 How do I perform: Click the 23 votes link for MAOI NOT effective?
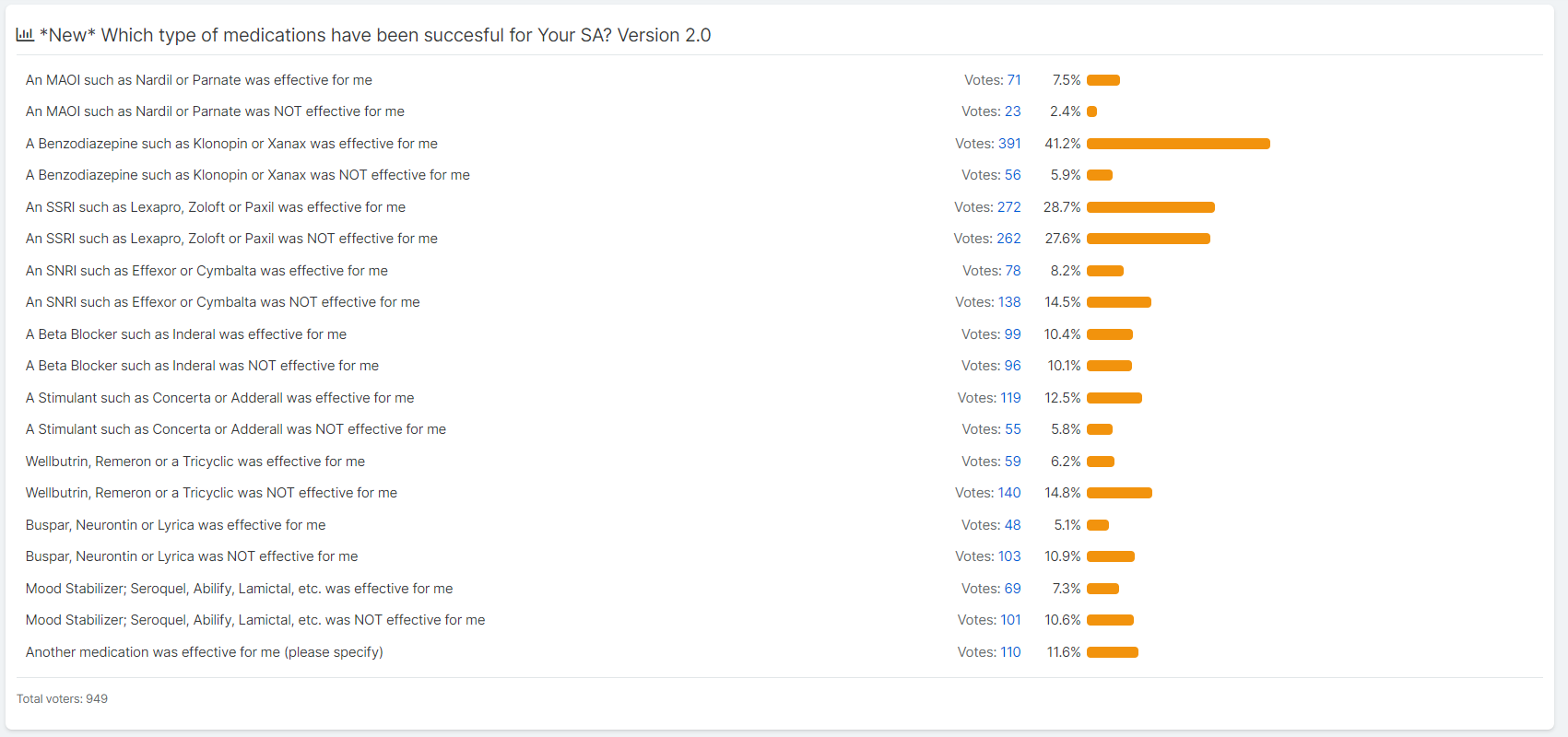1012,111
